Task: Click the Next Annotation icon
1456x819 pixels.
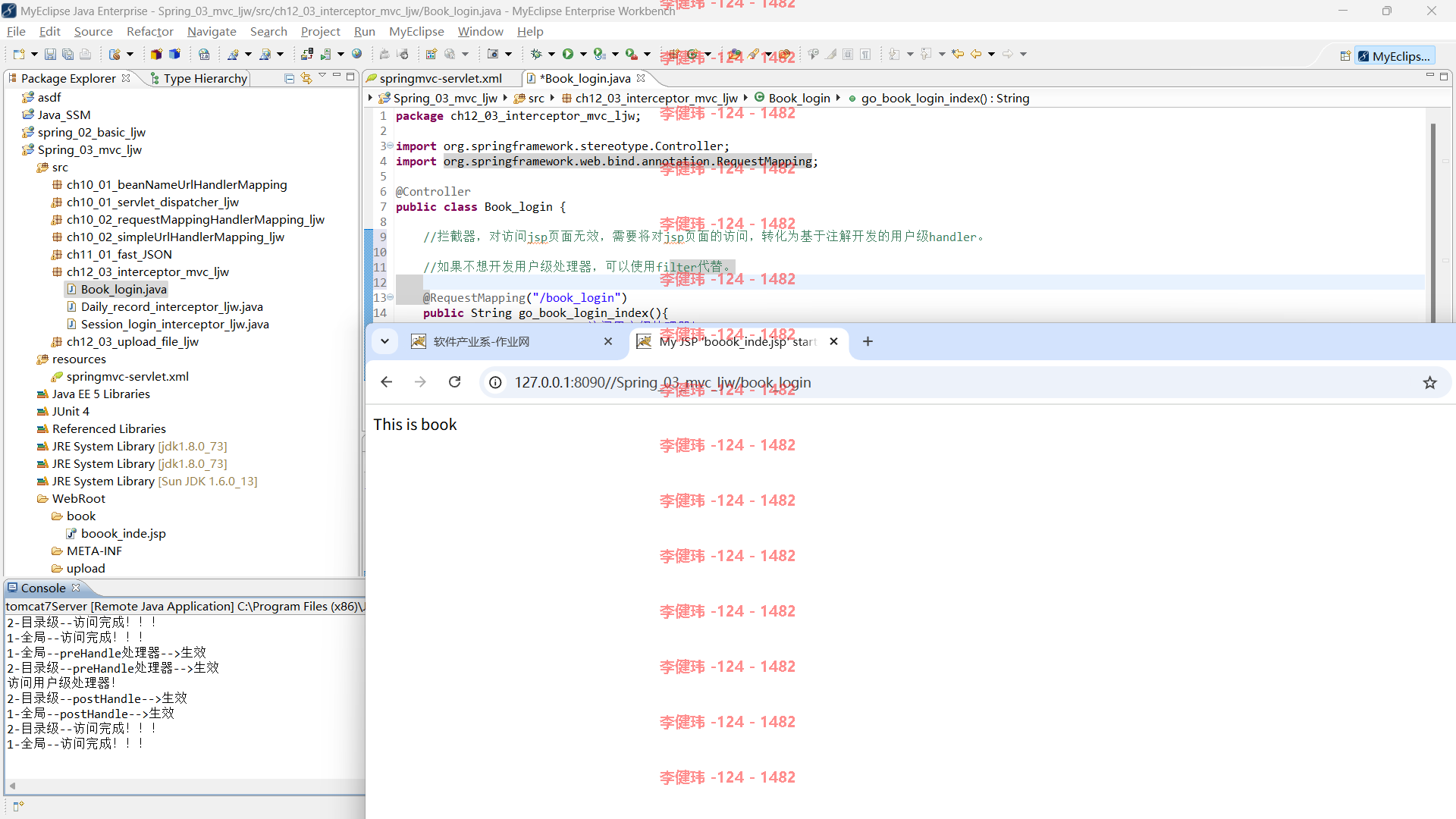Action: point(895,54)
